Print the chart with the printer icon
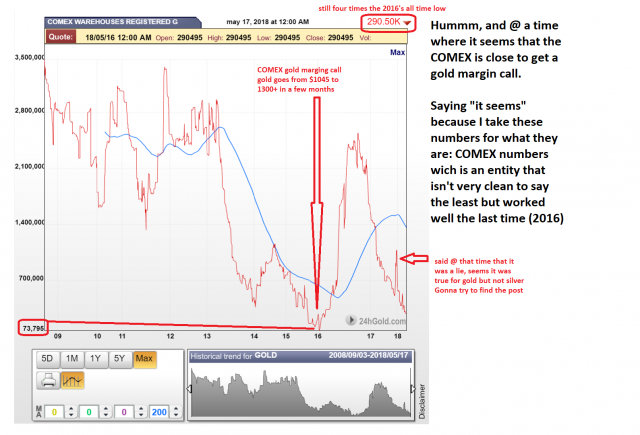 pos(48,380)
